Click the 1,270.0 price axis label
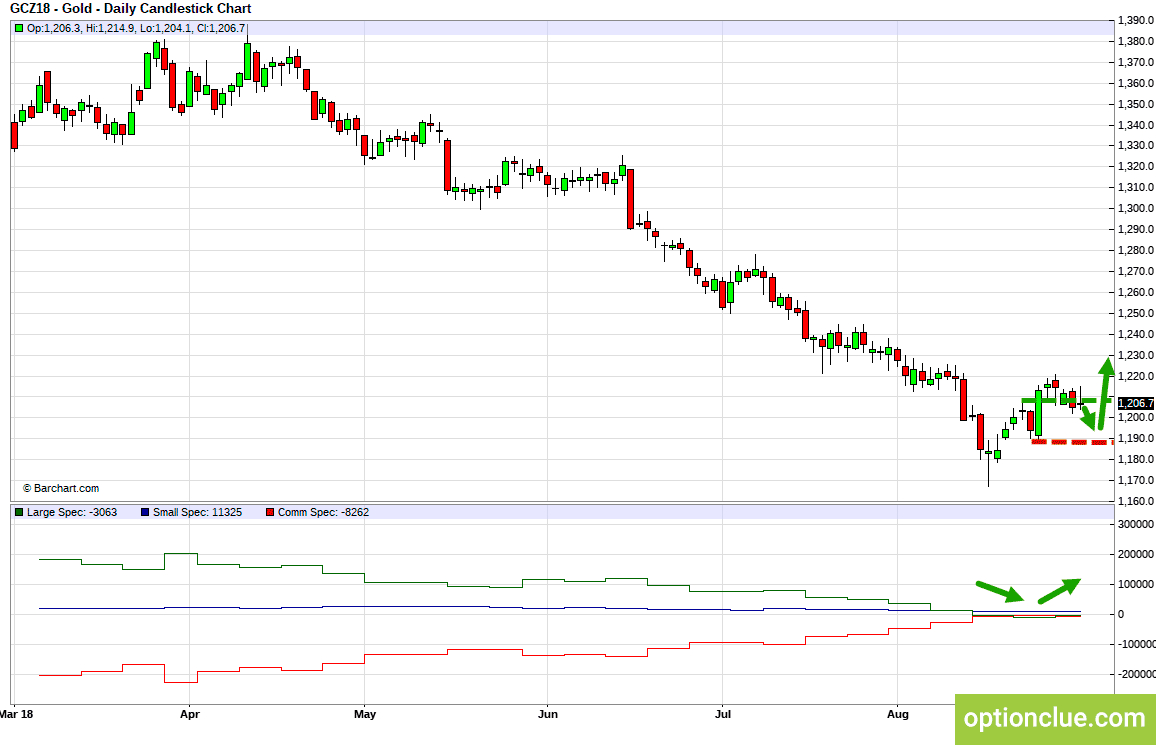The height and width of the screenshot is (745, 1156). click(1136, 272)
